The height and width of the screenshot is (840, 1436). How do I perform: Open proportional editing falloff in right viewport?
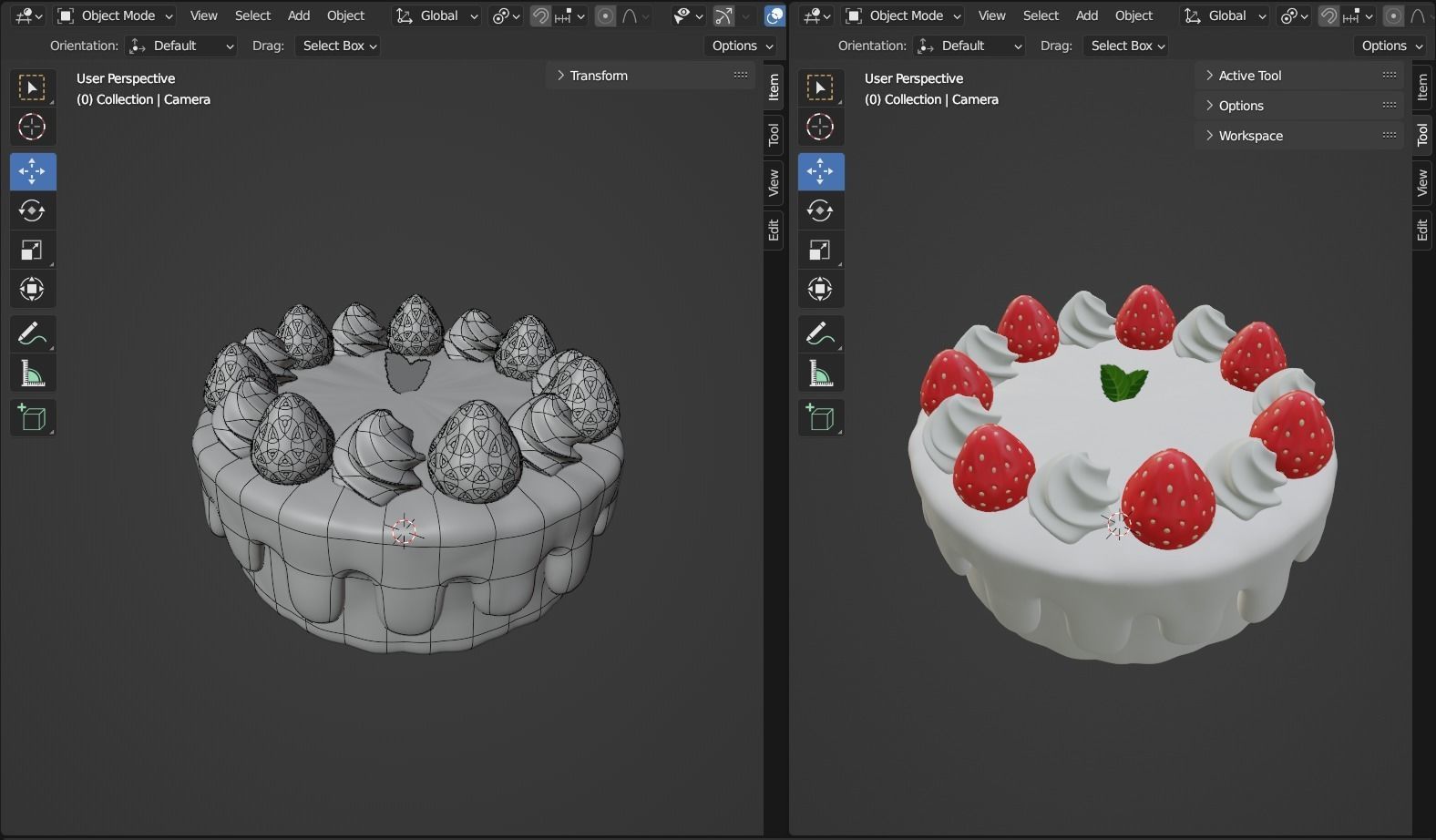1420,15
